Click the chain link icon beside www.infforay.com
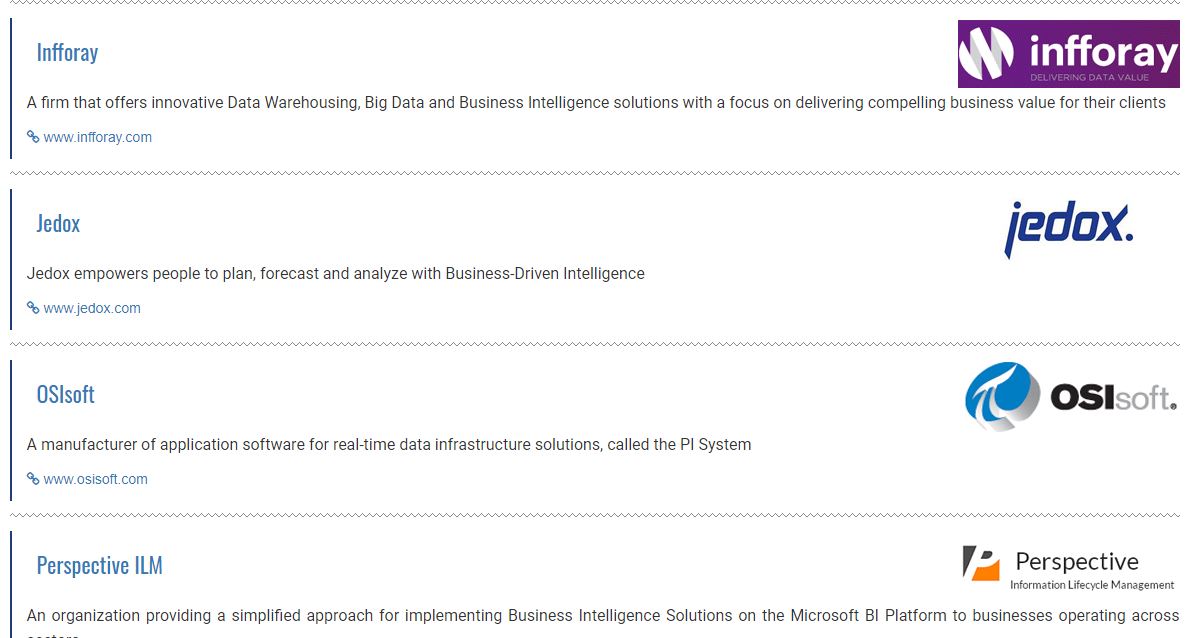 33,137
